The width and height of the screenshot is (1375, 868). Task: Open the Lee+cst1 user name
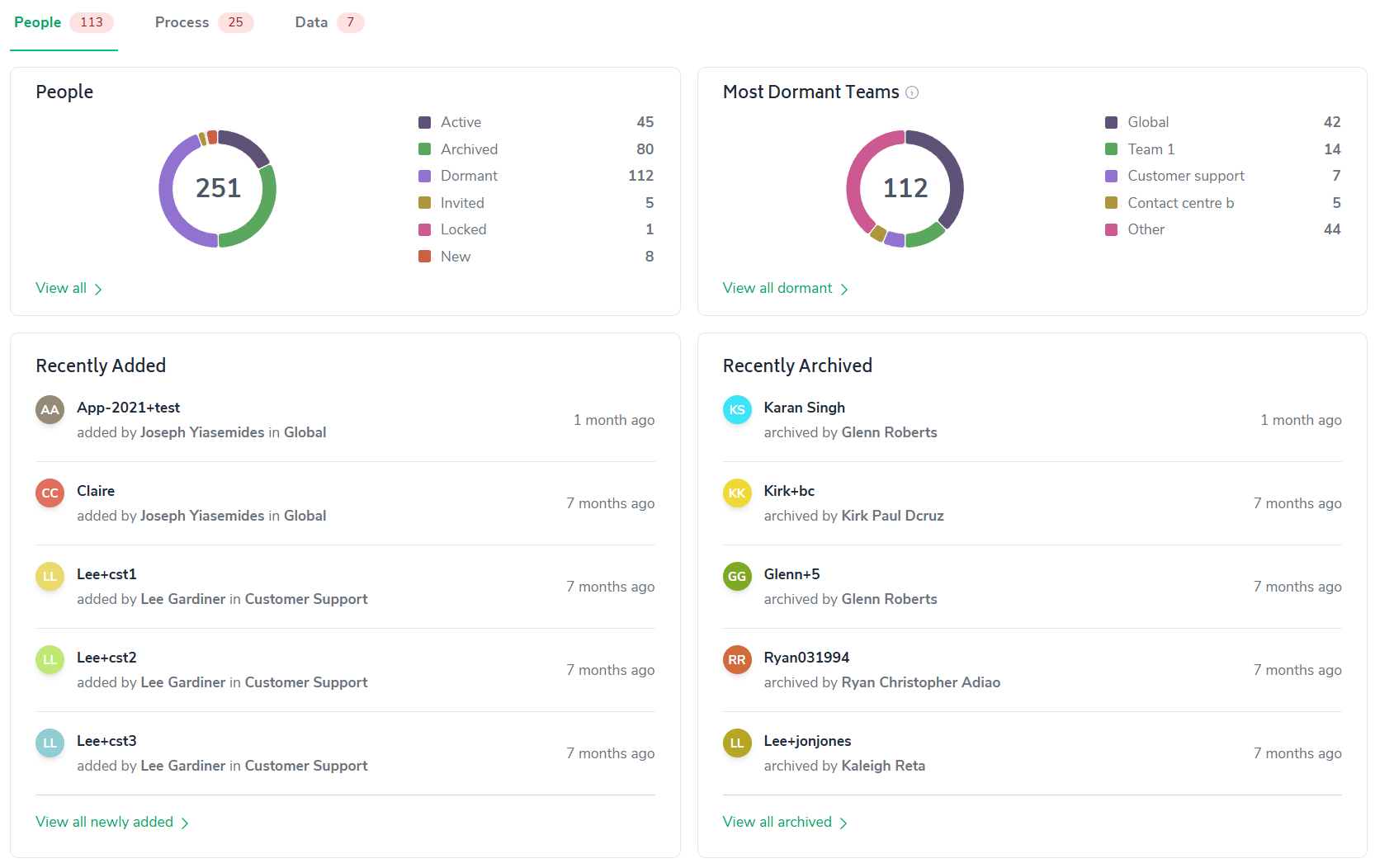point(106,574)
